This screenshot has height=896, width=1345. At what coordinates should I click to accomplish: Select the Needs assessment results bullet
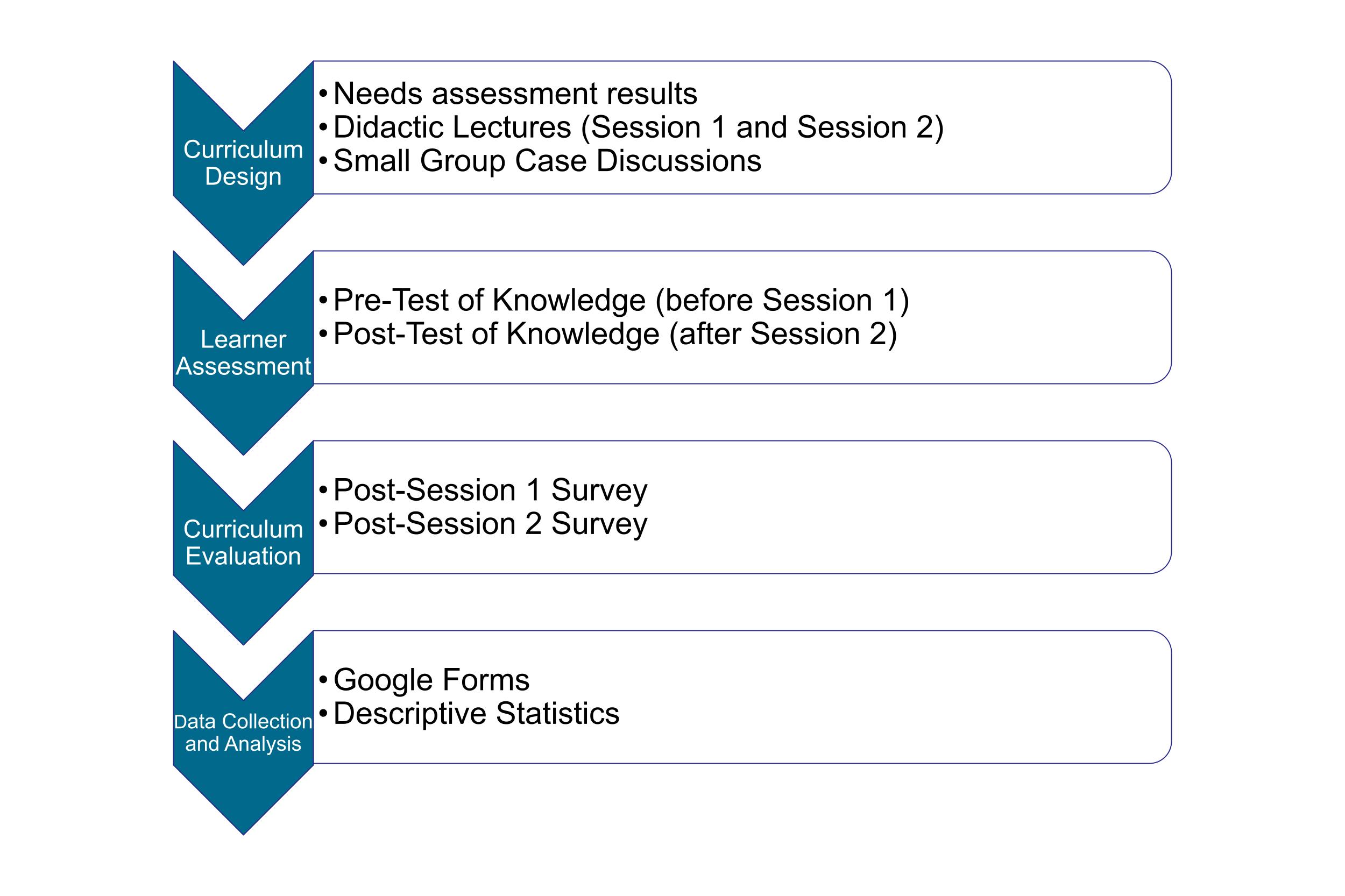[x=507, y=94]
